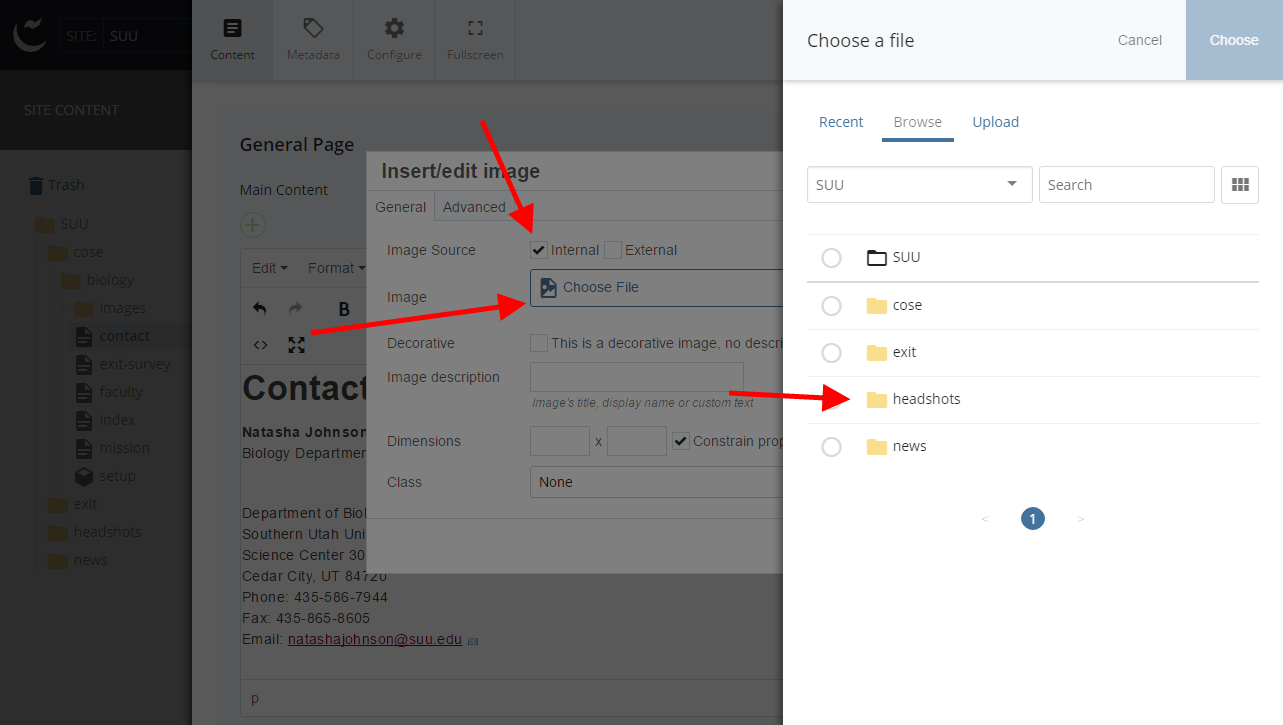Open the SUU site dropdown in file chooser
The image size is (1283, 725).
pyautogui.click(x=918, y=185)
